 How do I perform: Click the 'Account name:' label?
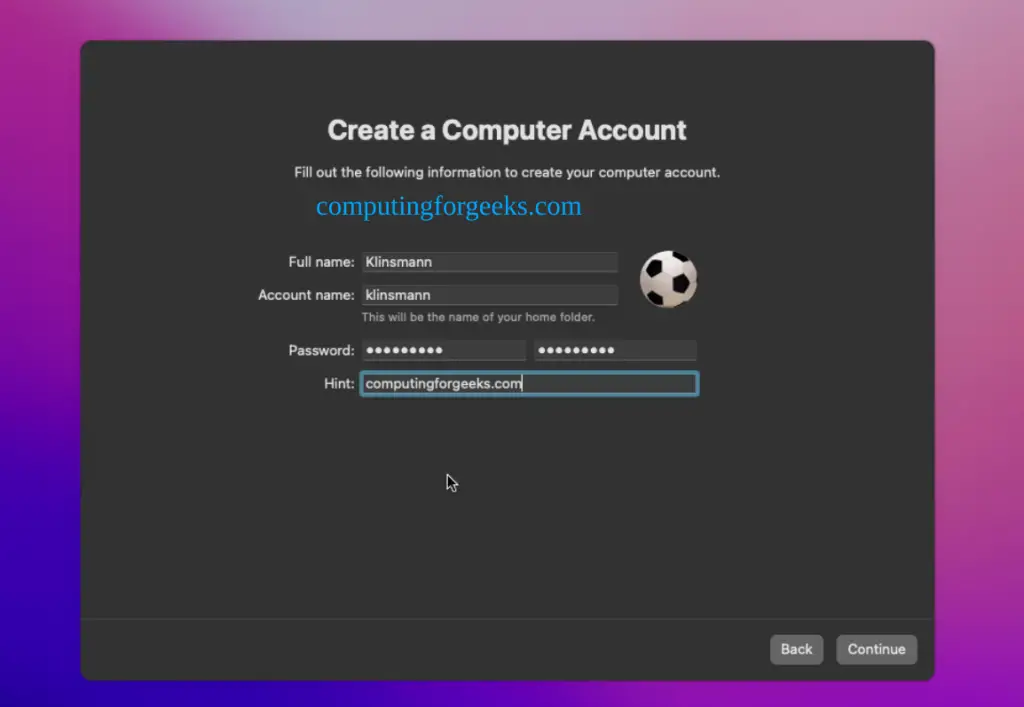pos(306,295)
